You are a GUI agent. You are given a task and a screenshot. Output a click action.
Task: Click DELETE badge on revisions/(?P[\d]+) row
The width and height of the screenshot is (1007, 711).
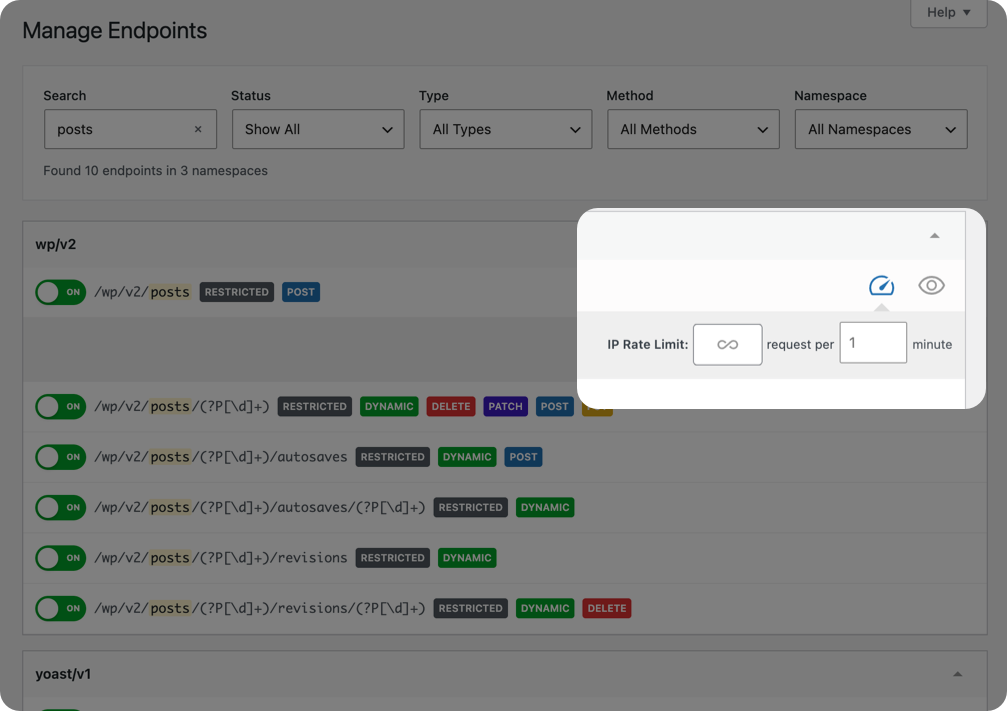point(607,608)
